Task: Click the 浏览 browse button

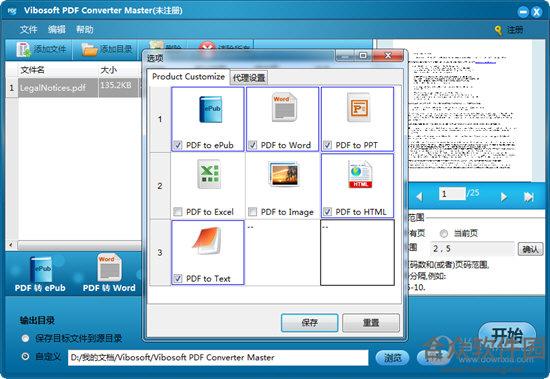Action: click(393, 358)
